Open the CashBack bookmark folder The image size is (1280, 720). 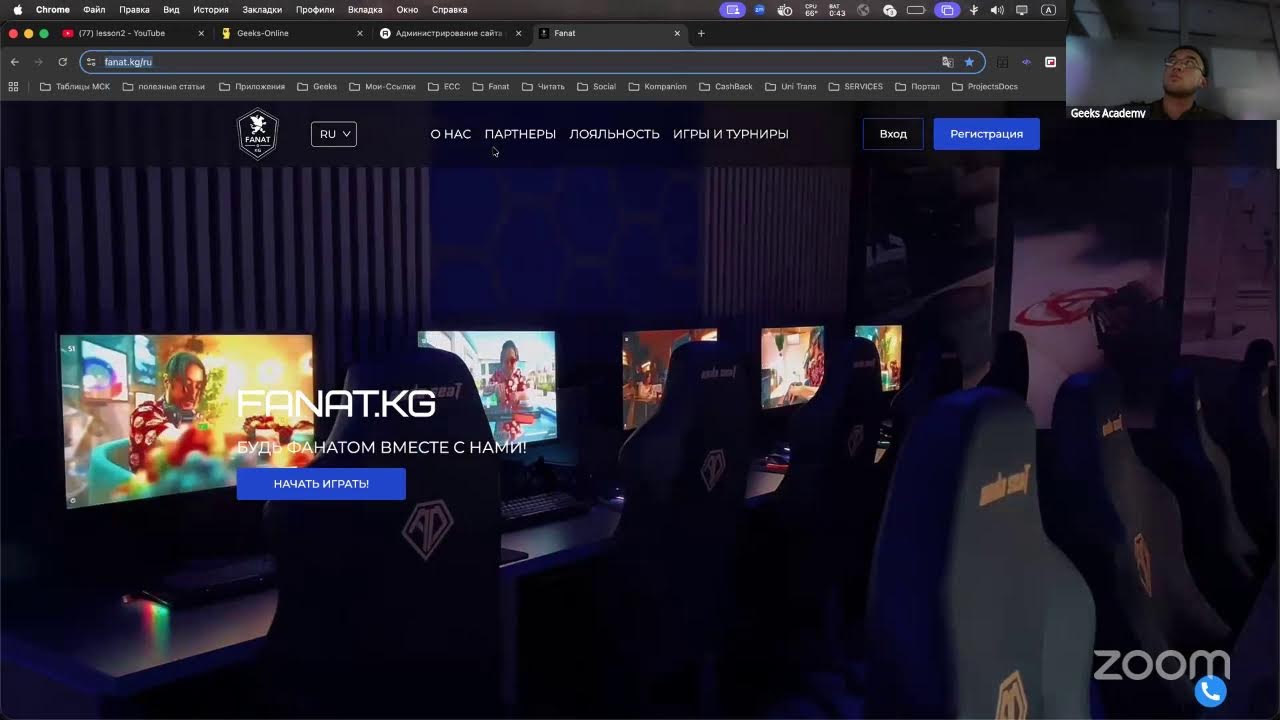726,87
